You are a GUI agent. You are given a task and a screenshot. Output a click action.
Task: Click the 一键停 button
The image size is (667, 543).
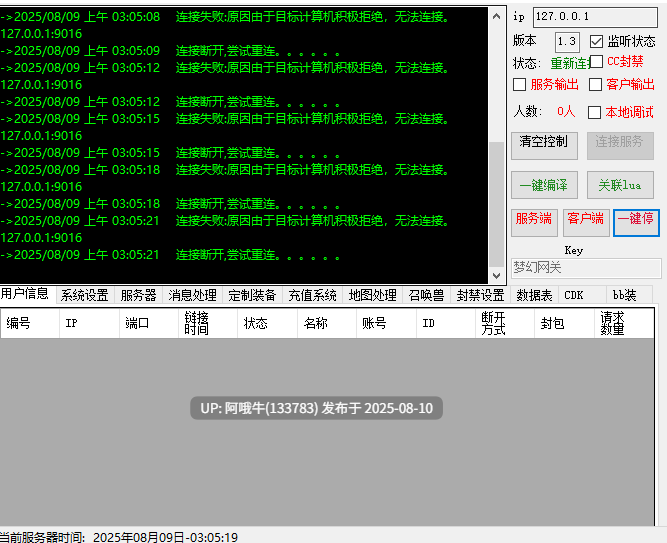(x=636, y=223)
